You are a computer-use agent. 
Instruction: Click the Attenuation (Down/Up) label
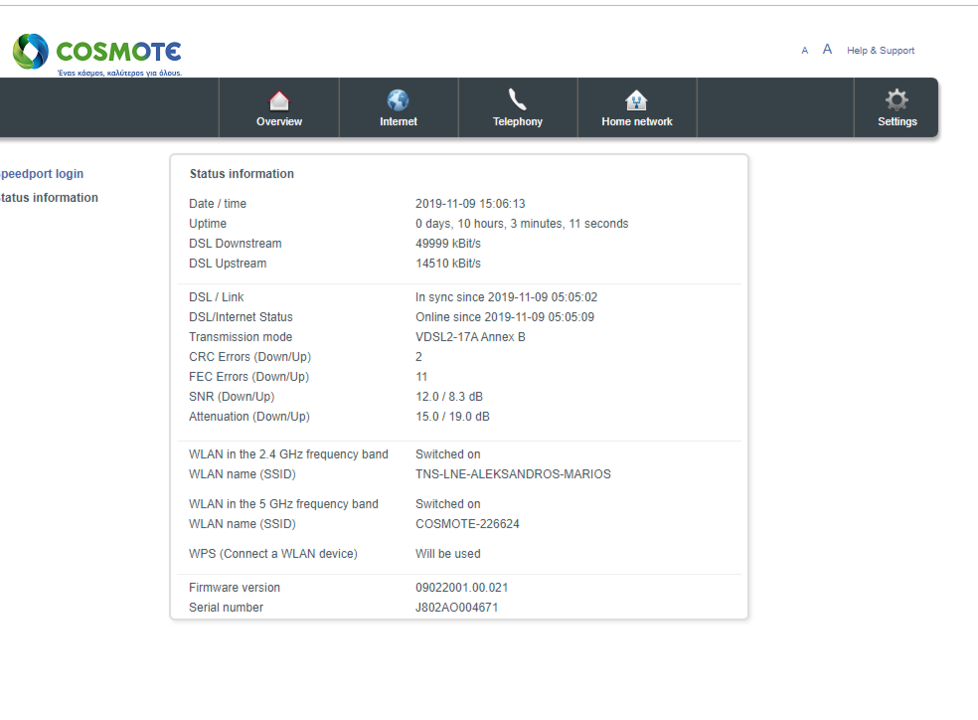[249, 417]
